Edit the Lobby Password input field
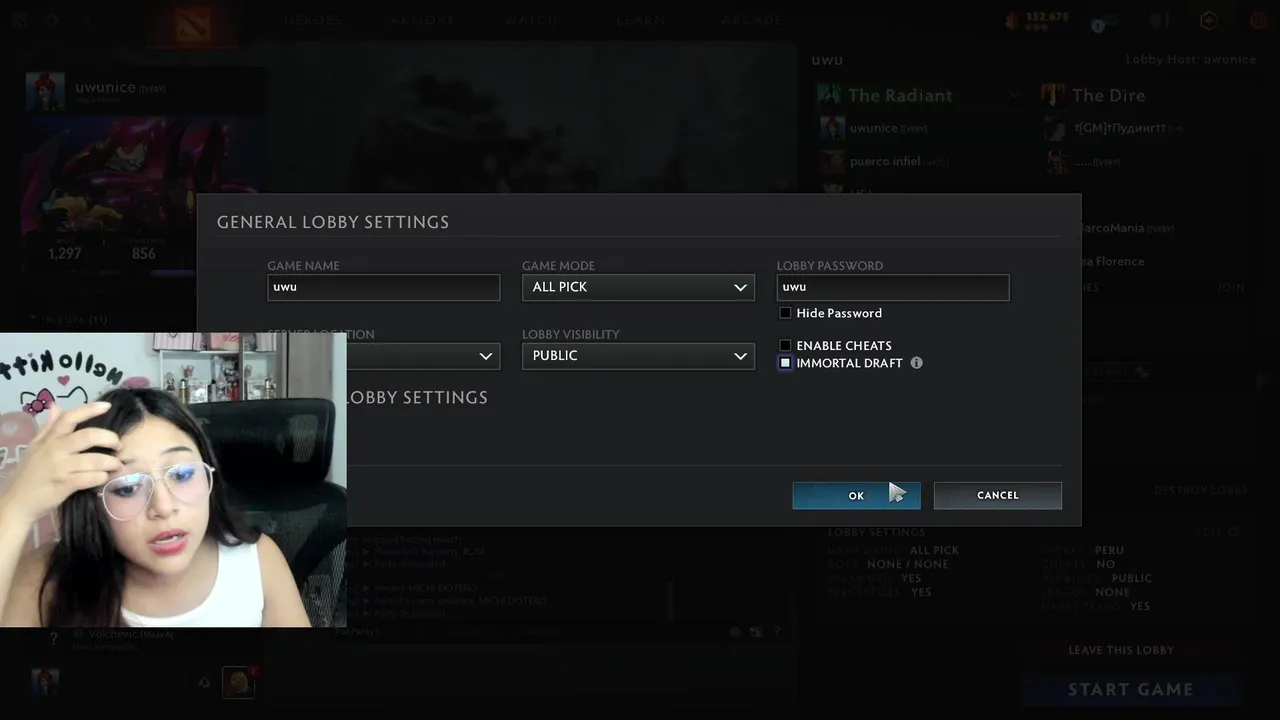The width and height of the screenshot is (1280, 720). point(893,287)
